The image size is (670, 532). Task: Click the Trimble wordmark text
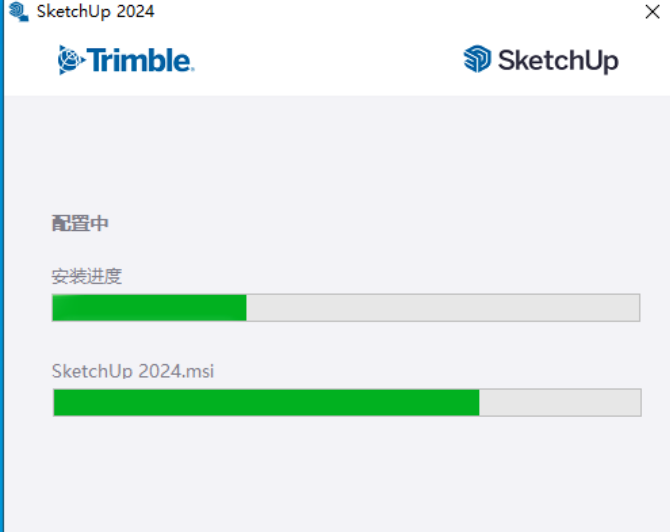pos(140,60)
